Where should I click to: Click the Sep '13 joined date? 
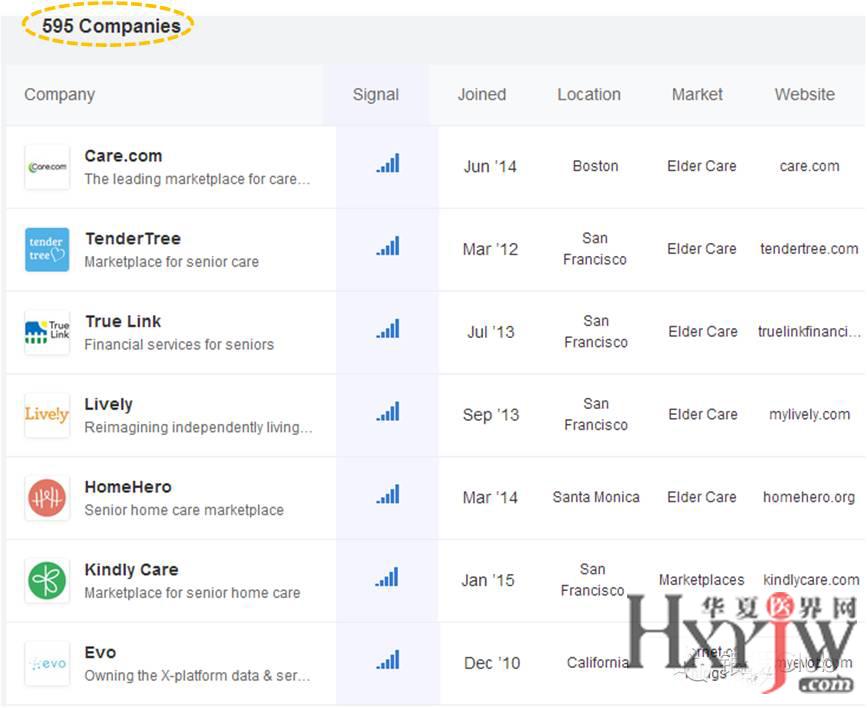(x=491, y=415)
